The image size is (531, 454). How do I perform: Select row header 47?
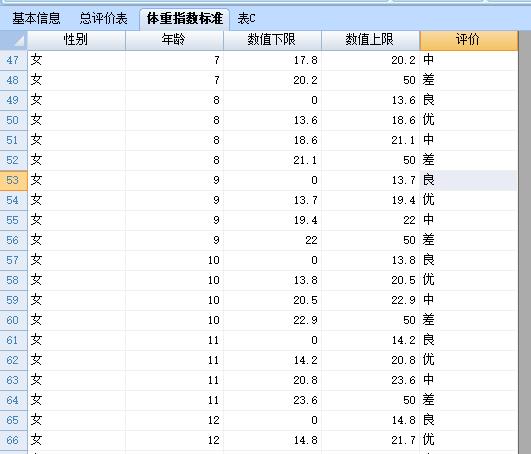(14, 60)
